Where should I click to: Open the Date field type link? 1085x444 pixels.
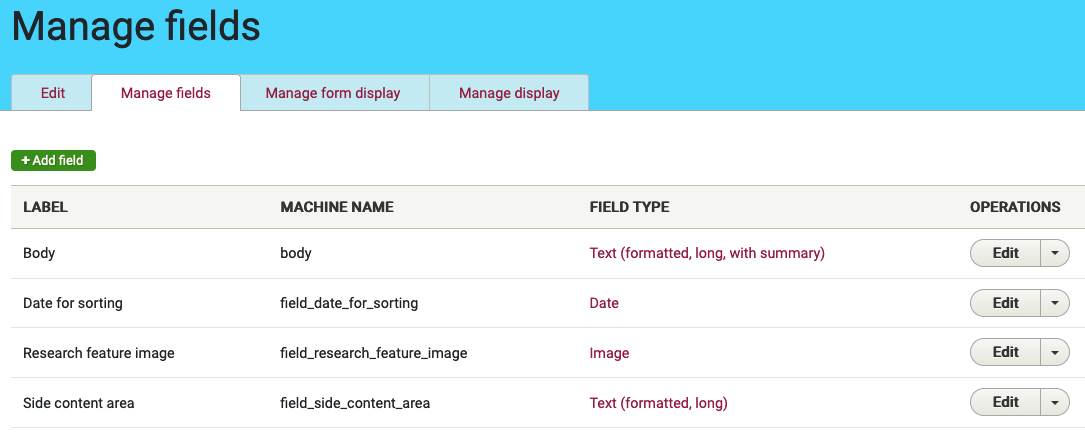click(604, 303)
